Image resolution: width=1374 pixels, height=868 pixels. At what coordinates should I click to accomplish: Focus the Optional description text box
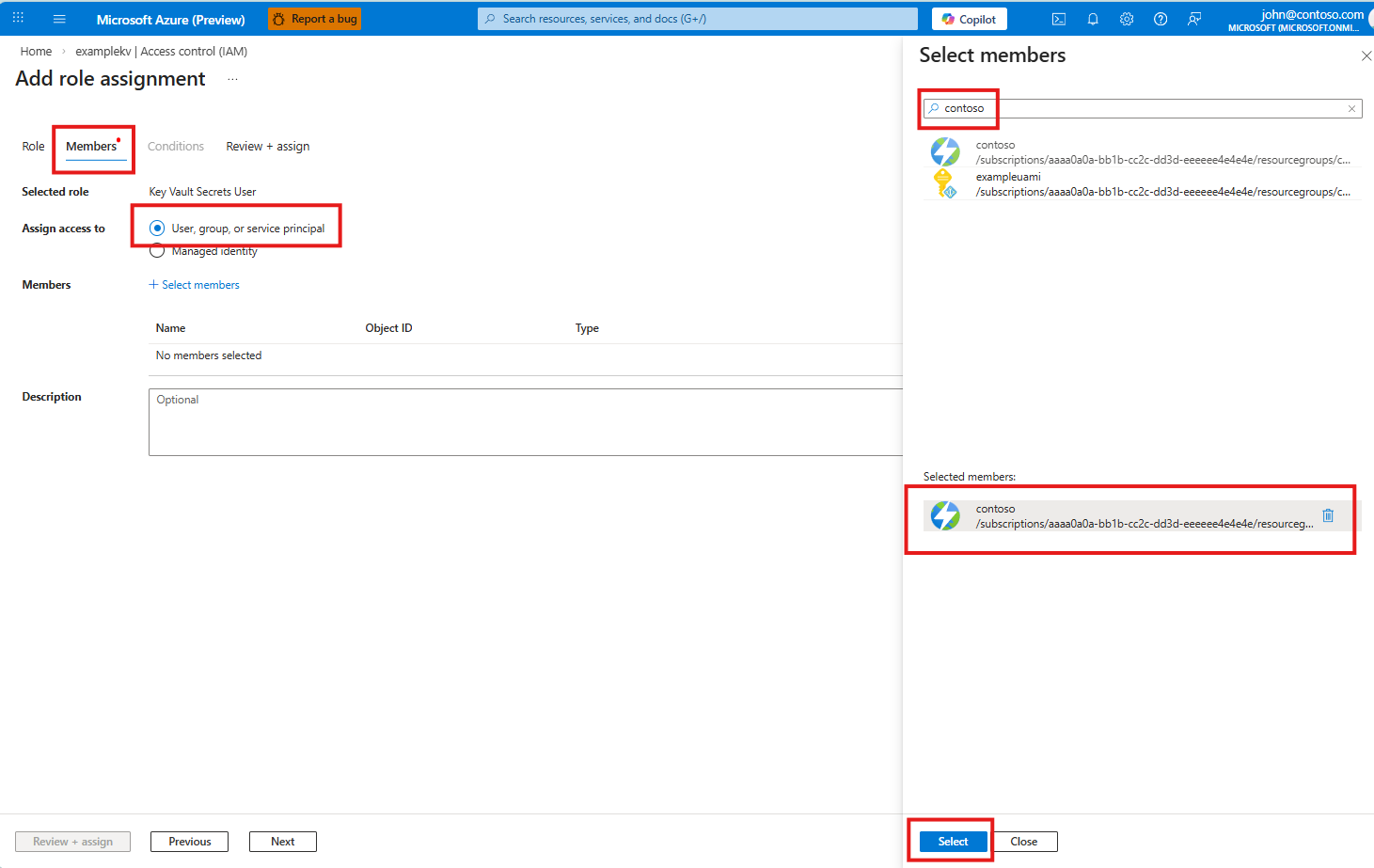526,422
